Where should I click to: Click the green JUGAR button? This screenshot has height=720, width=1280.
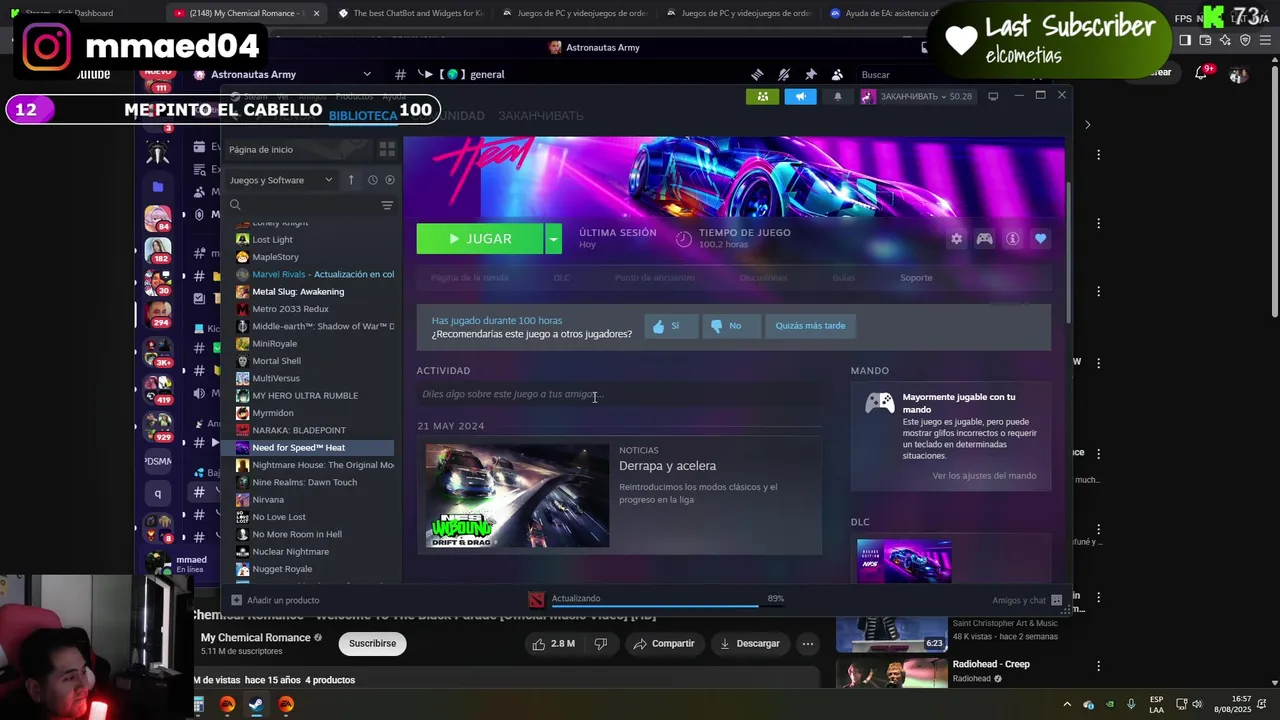(x=480, y=239)
